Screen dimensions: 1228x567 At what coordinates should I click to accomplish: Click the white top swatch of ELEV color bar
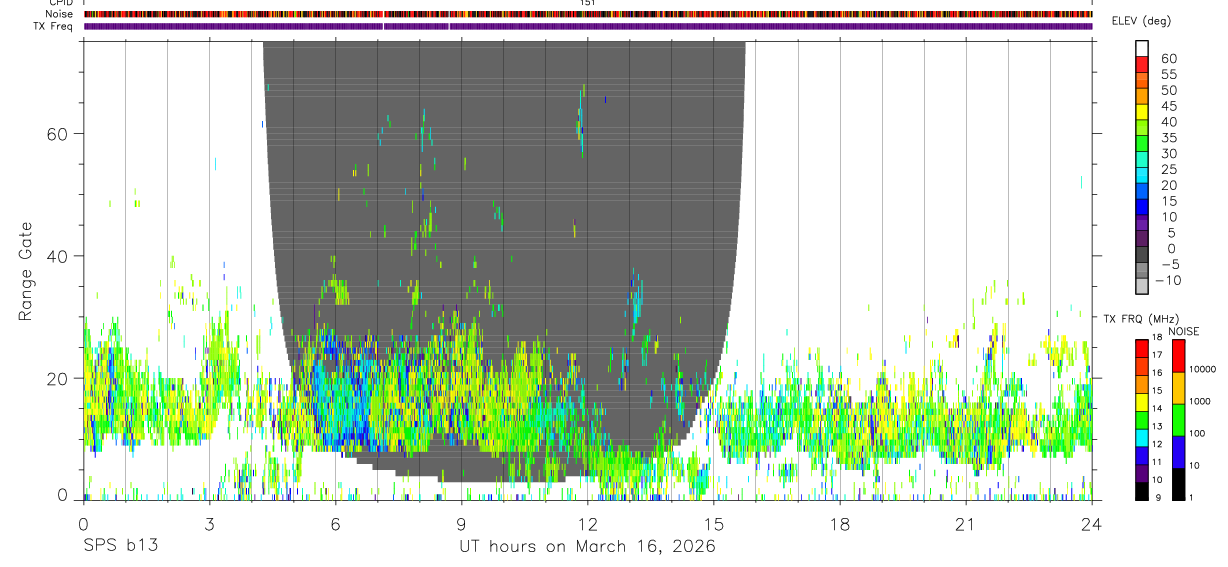(x=1142, y=49)
